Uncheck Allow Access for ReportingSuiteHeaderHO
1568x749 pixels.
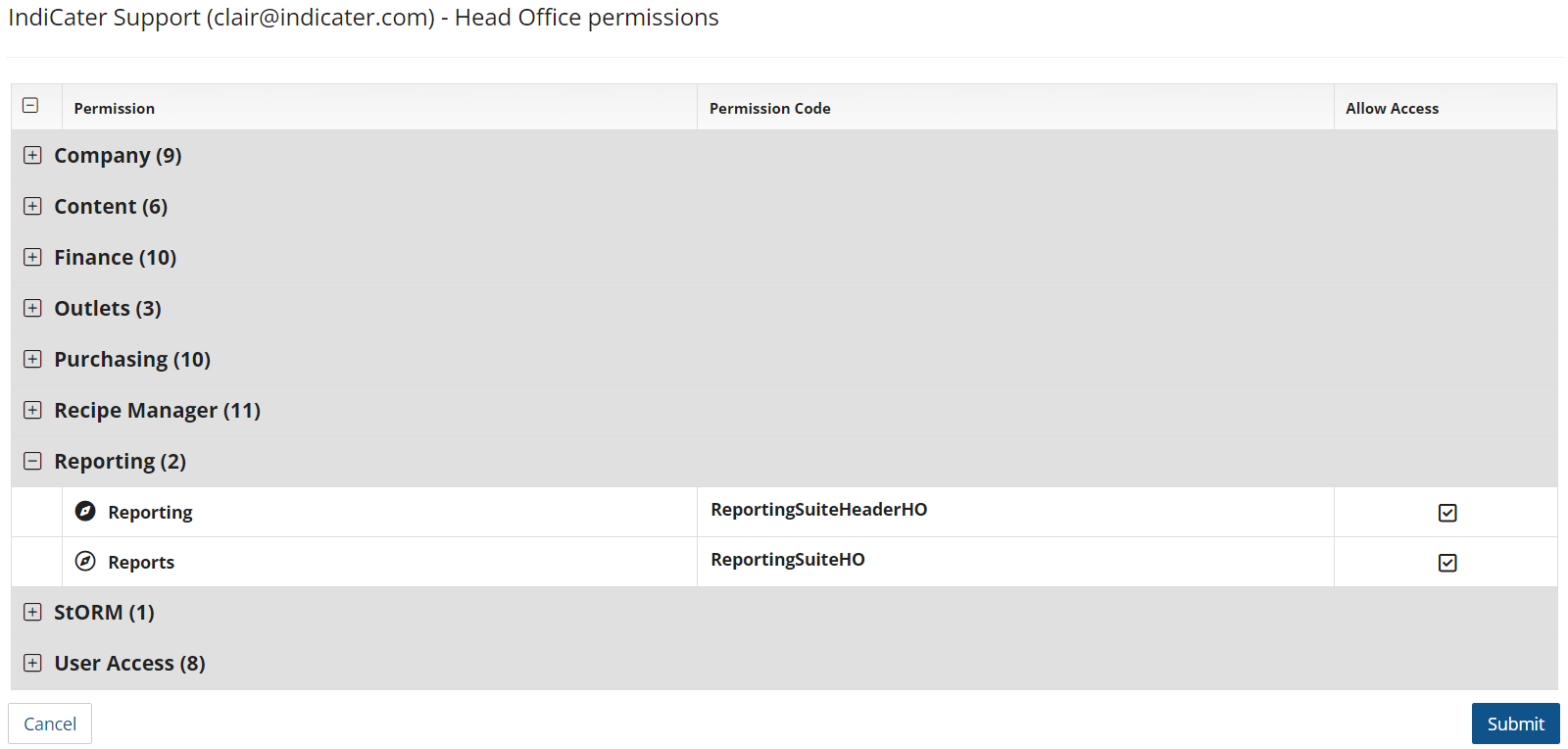(1447, 513)
